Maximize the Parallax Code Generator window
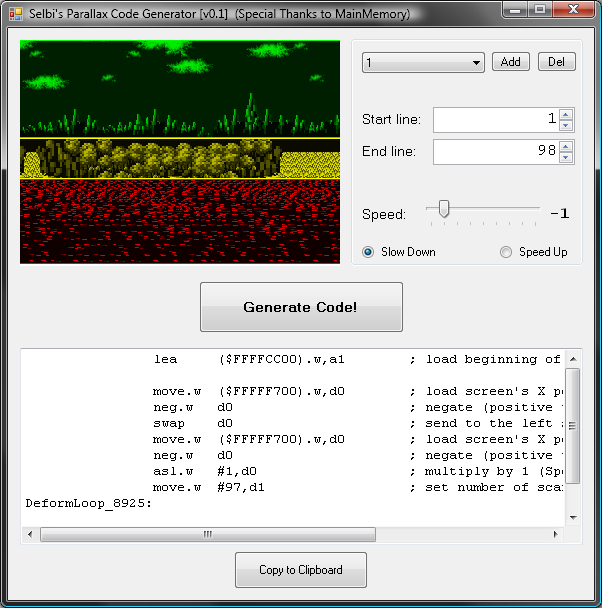 pyautogui.click(x=540, y=10)
